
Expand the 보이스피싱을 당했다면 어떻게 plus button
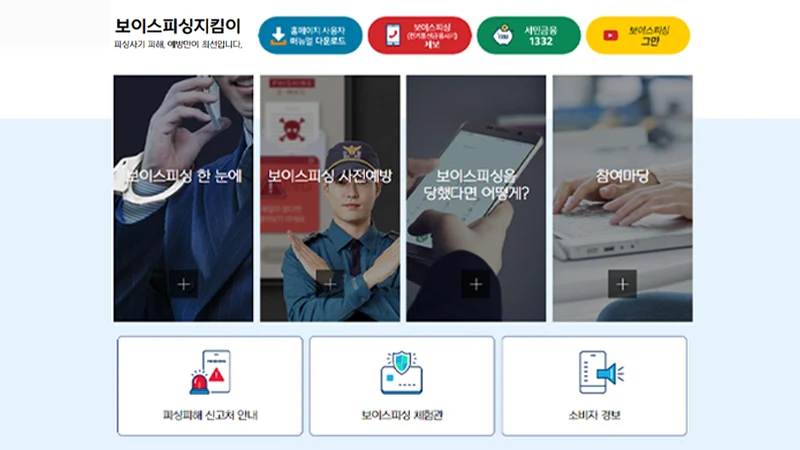476,284
